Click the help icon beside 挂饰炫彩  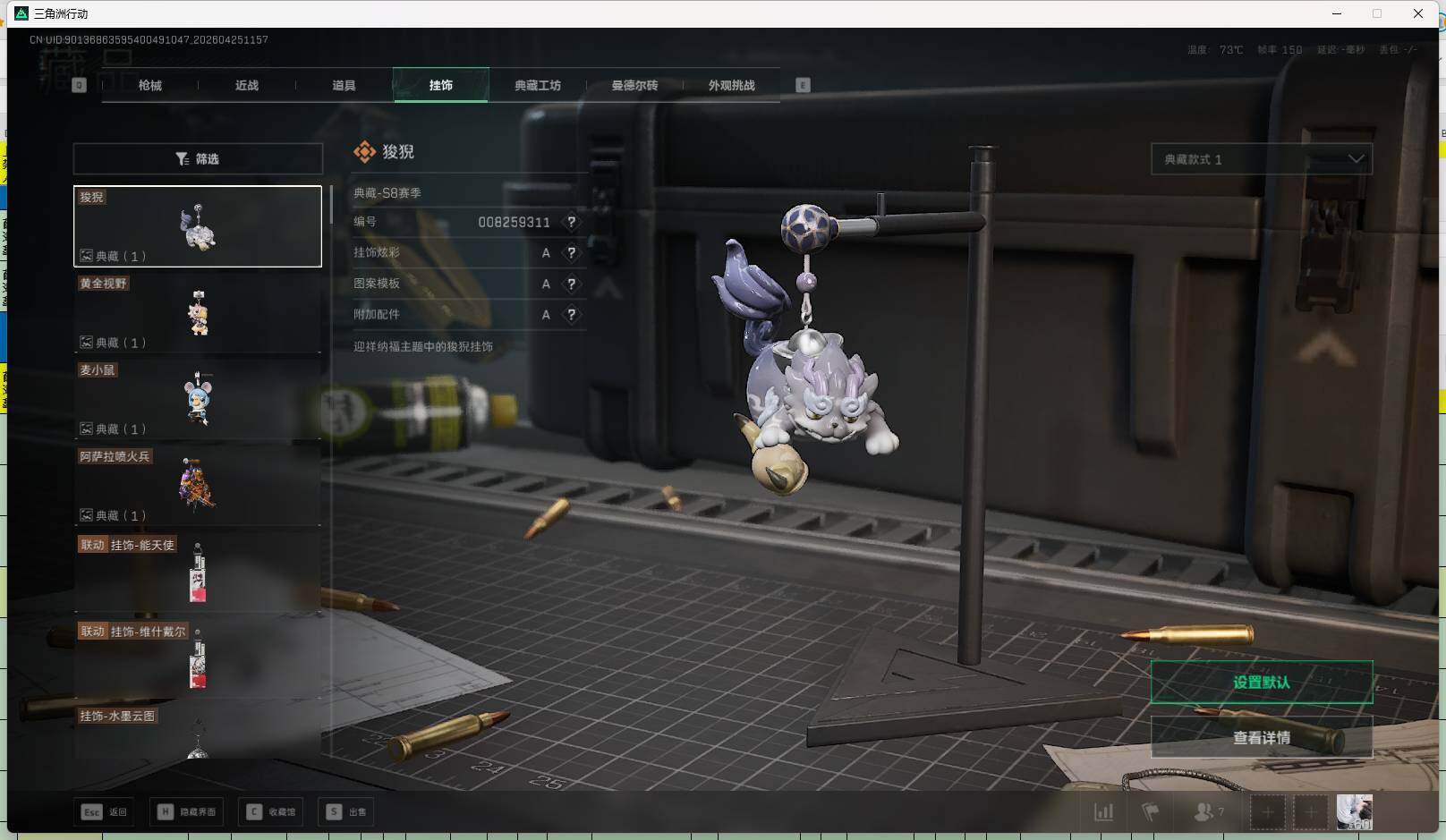coord(571,253)
